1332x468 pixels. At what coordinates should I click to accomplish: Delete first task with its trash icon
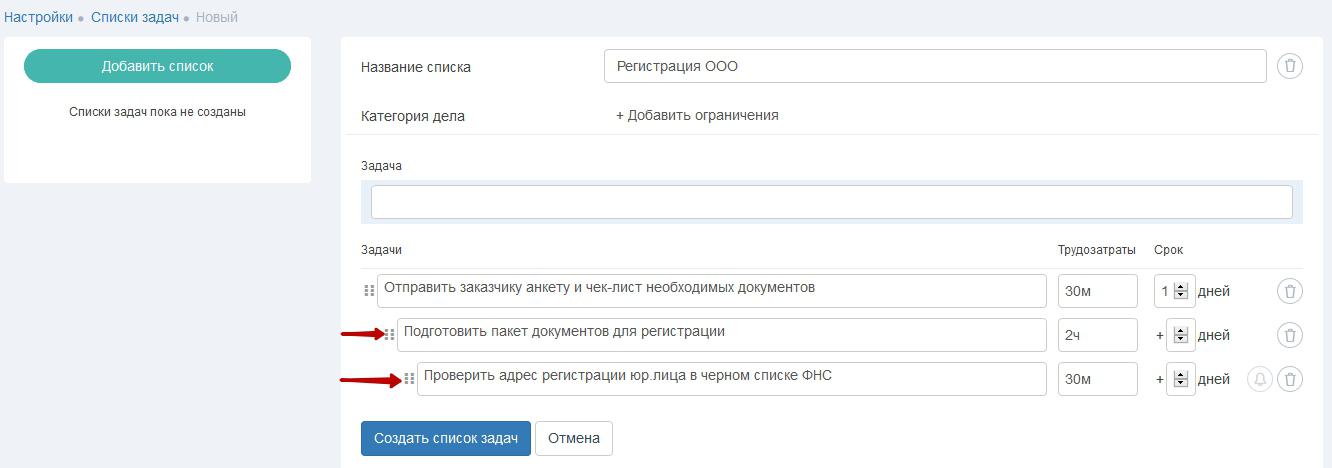coord(1290,291)
